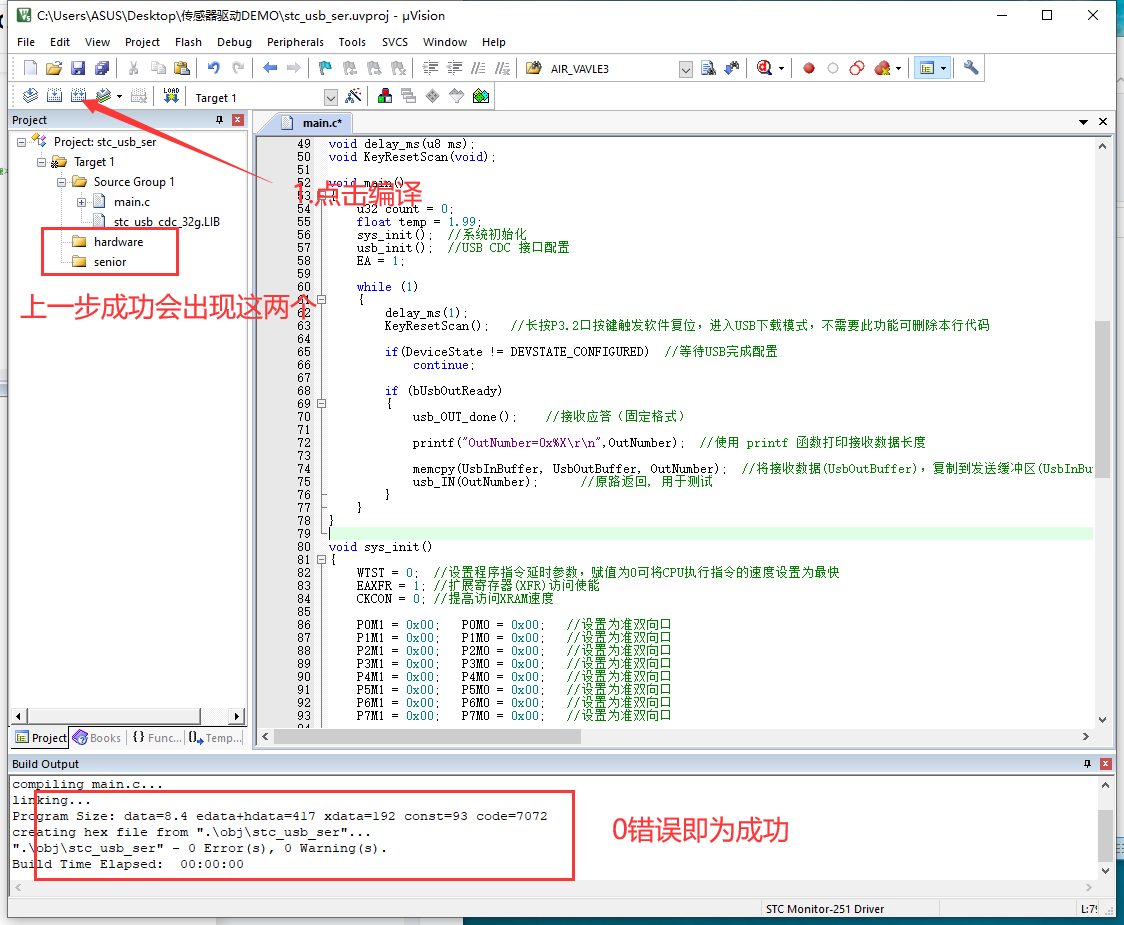The image size is (1124, 925).
Task: Open debug session dropdown arrow
Action: (x=781, y=69)
